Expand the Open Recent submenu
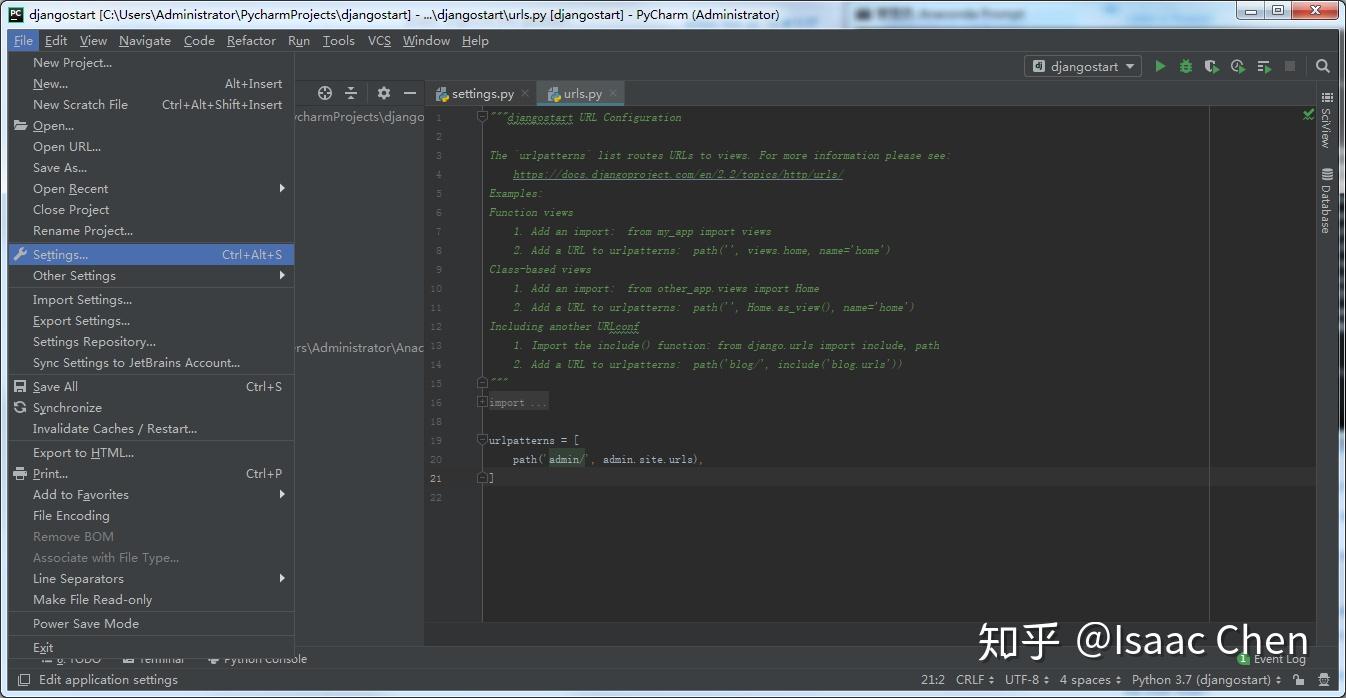Screen dimensions: 1346x698 (151, 189)
